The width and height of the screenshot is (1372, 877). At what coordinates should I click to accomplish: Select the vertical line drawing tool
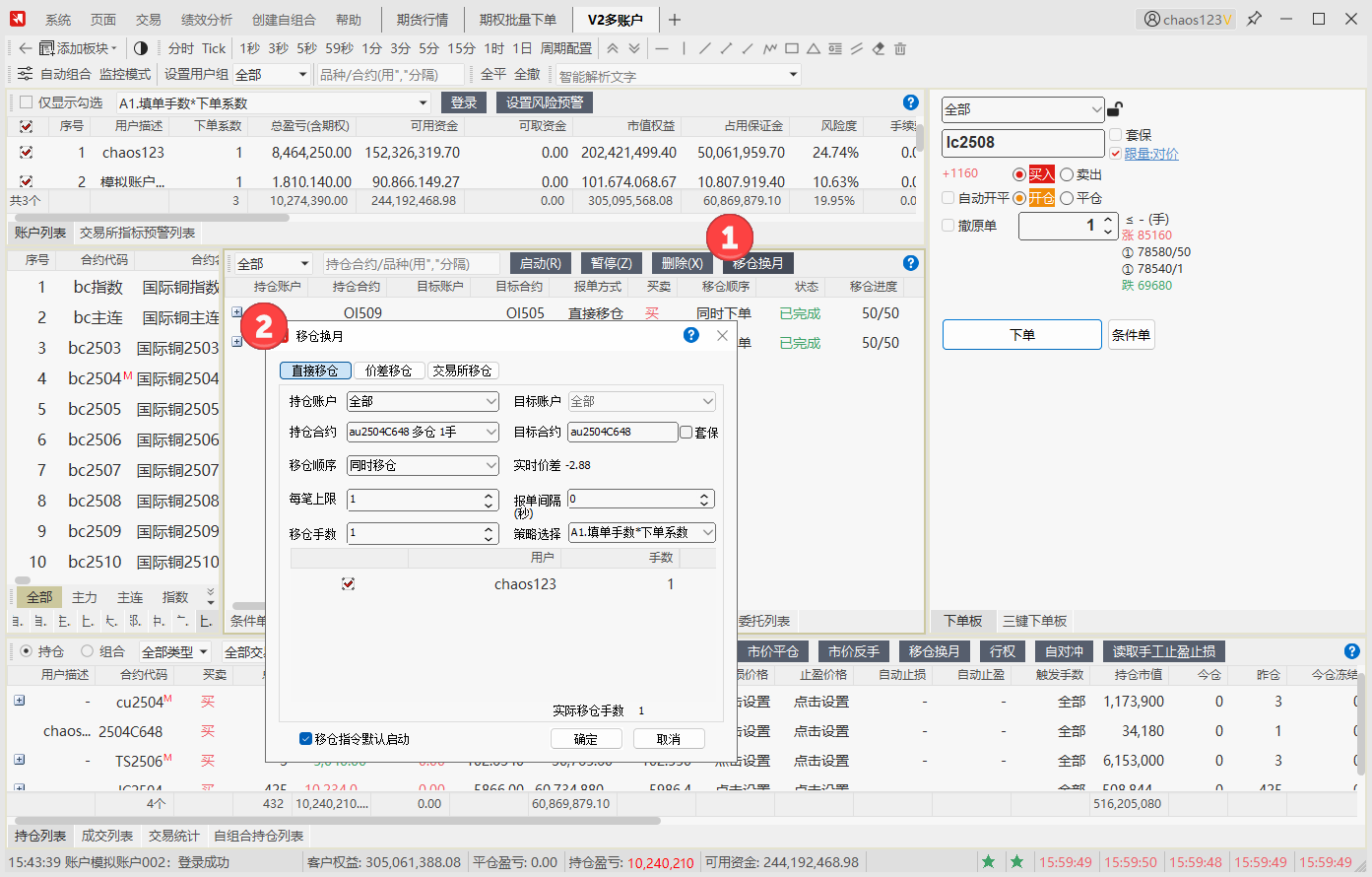(684, 48)
